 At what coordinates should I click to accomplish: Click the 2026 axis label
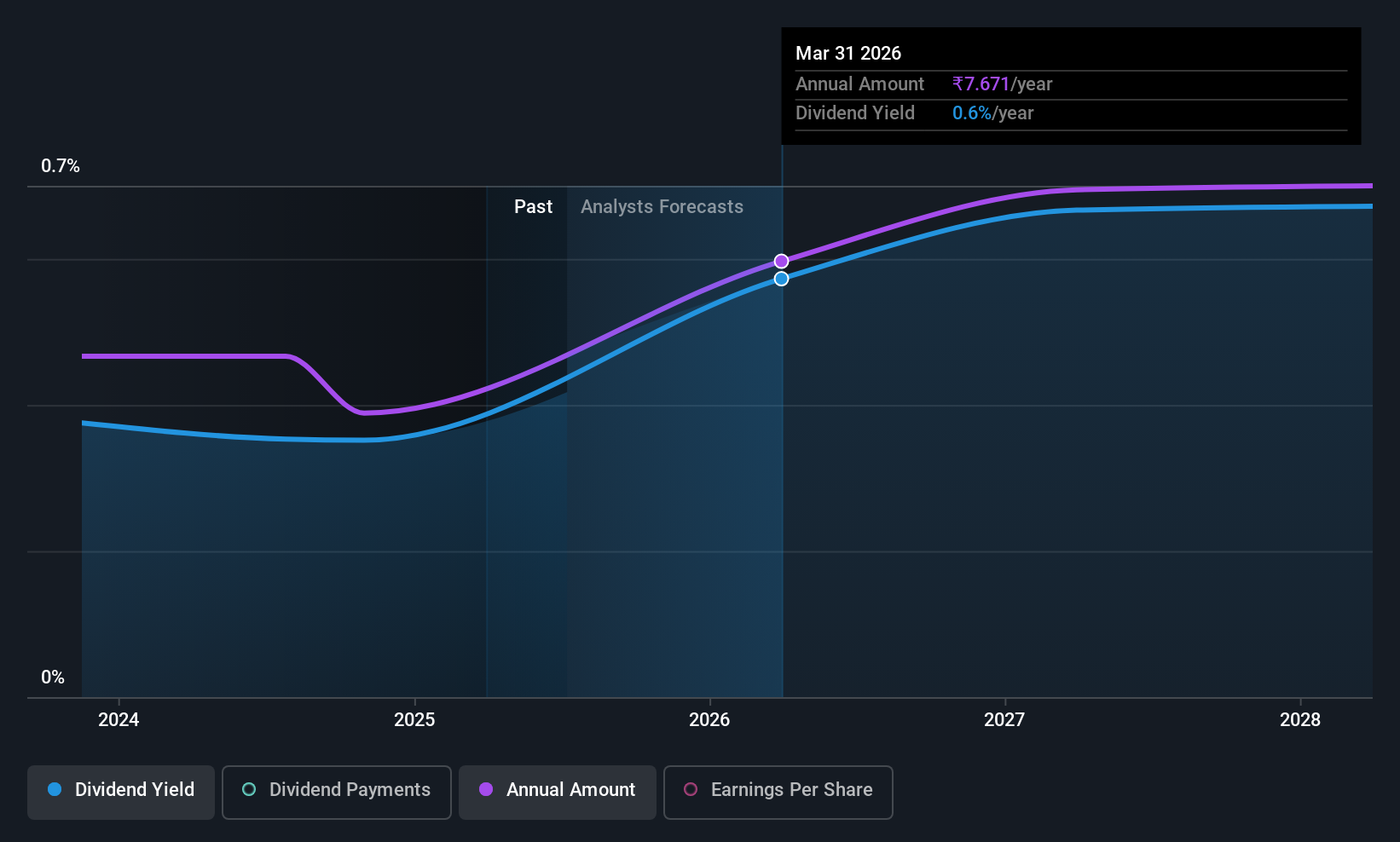click(x=709, y=719)
